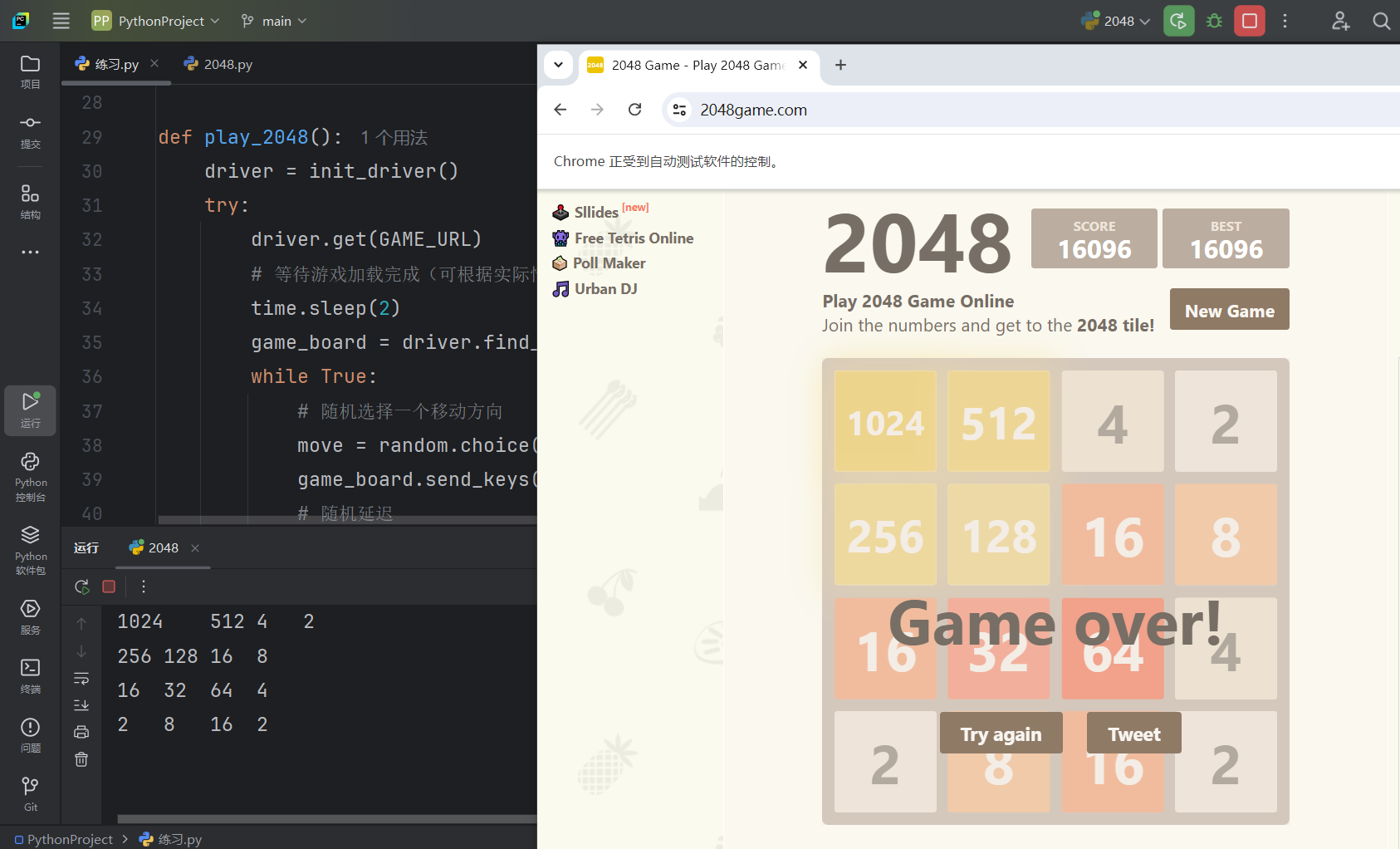1400x849 pixels.
Task: Close the 练习.py editor tab
Action: point(154,63)
